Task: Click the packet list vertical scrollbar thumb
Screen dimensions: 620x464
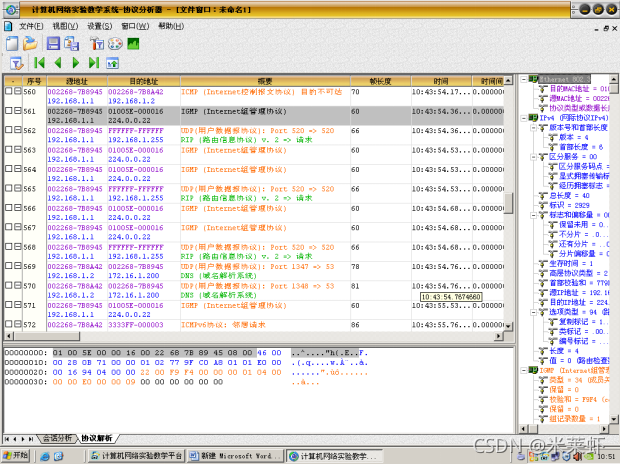Action: 508,203
